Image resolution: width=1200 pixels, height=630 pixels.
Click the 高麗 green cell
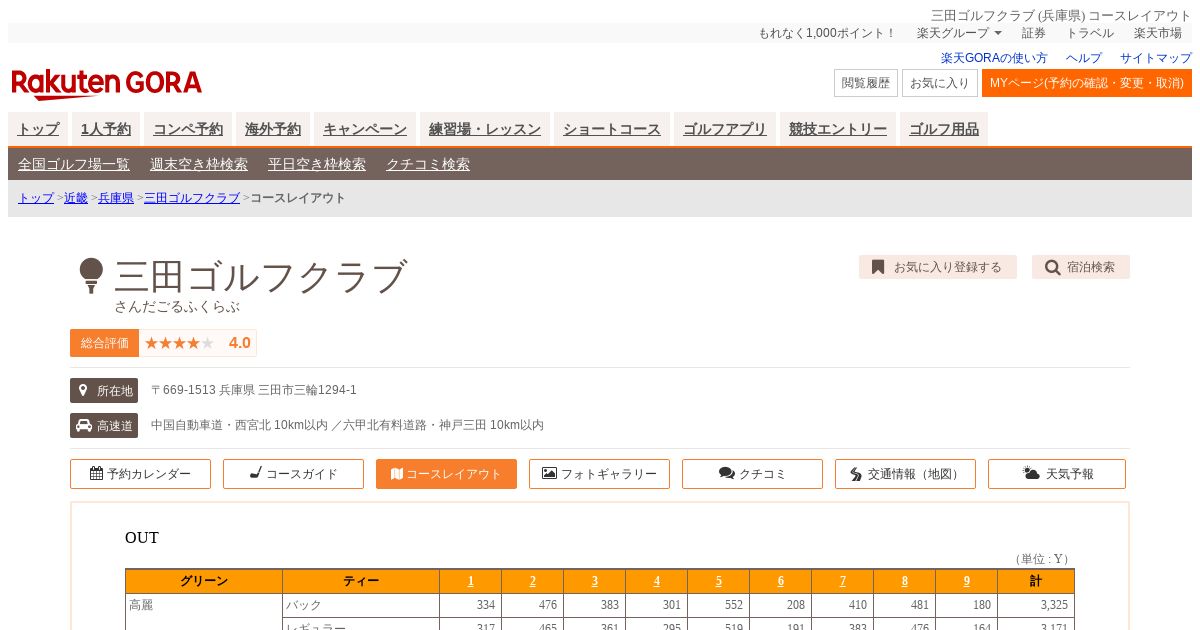(x=204, y=611)
